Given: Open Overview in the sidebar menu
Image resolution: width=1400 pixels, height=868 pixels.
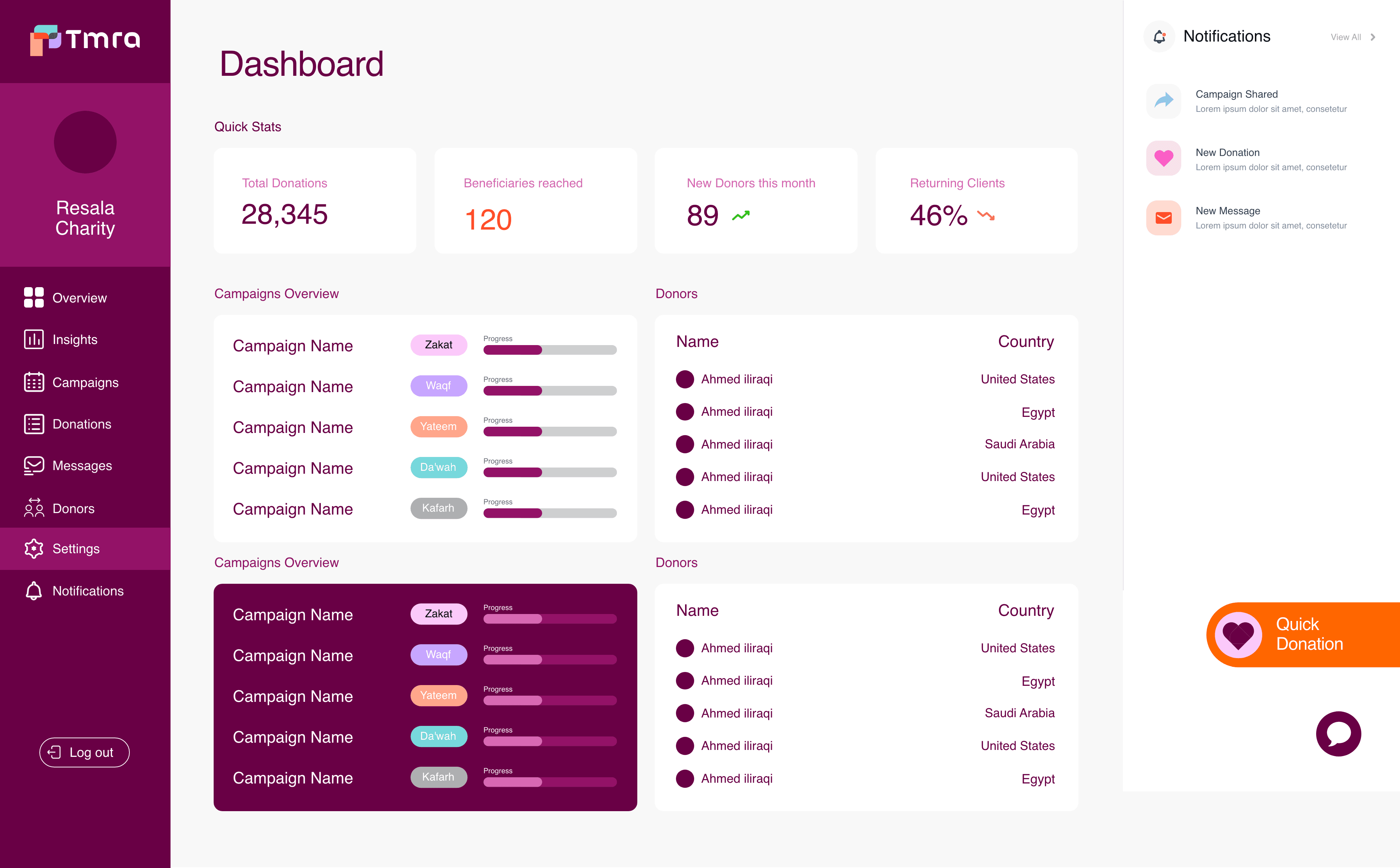Looking at the screenshot, I should (79, 298).
